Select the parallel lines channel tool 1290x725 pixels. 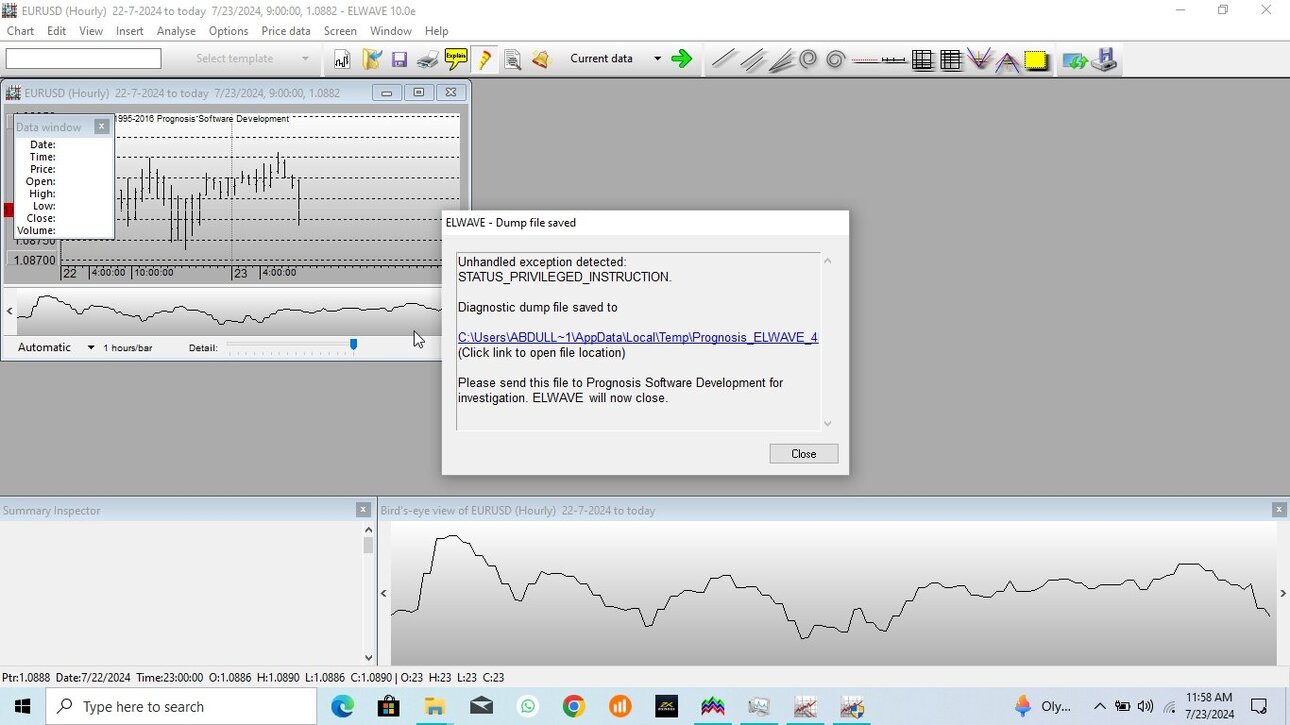tap(752, 60)
